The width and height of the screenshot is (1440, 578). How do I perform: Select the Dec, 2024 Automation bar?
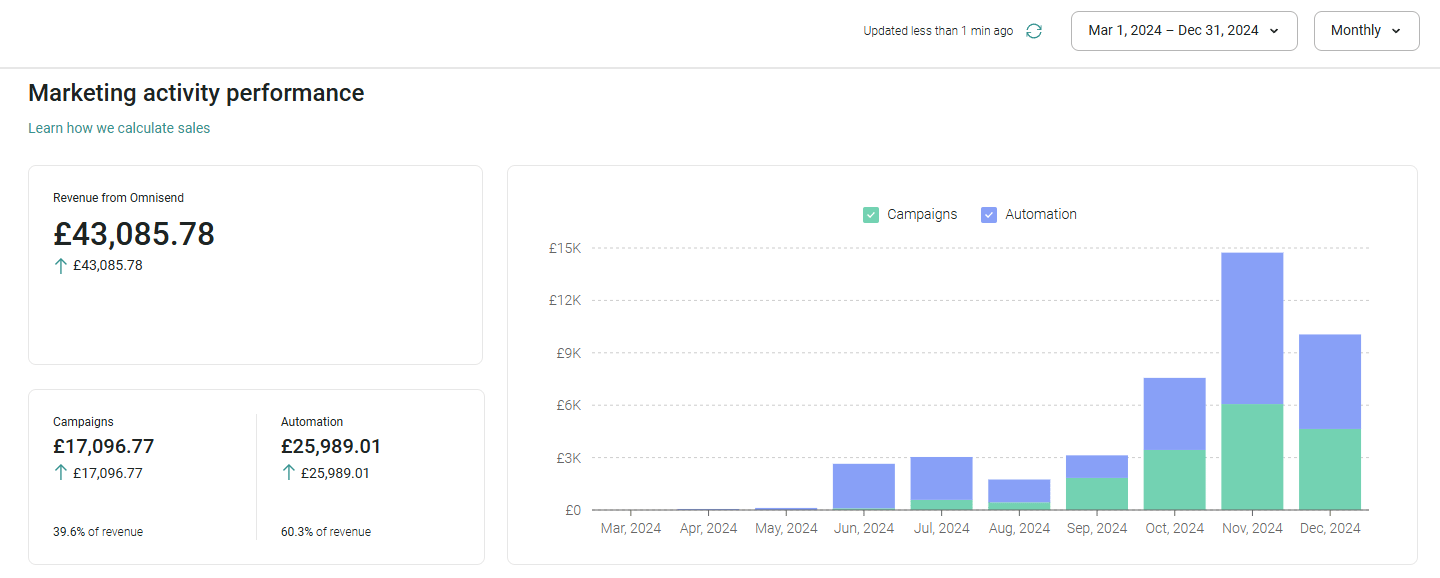click(x=1330, y=381)
